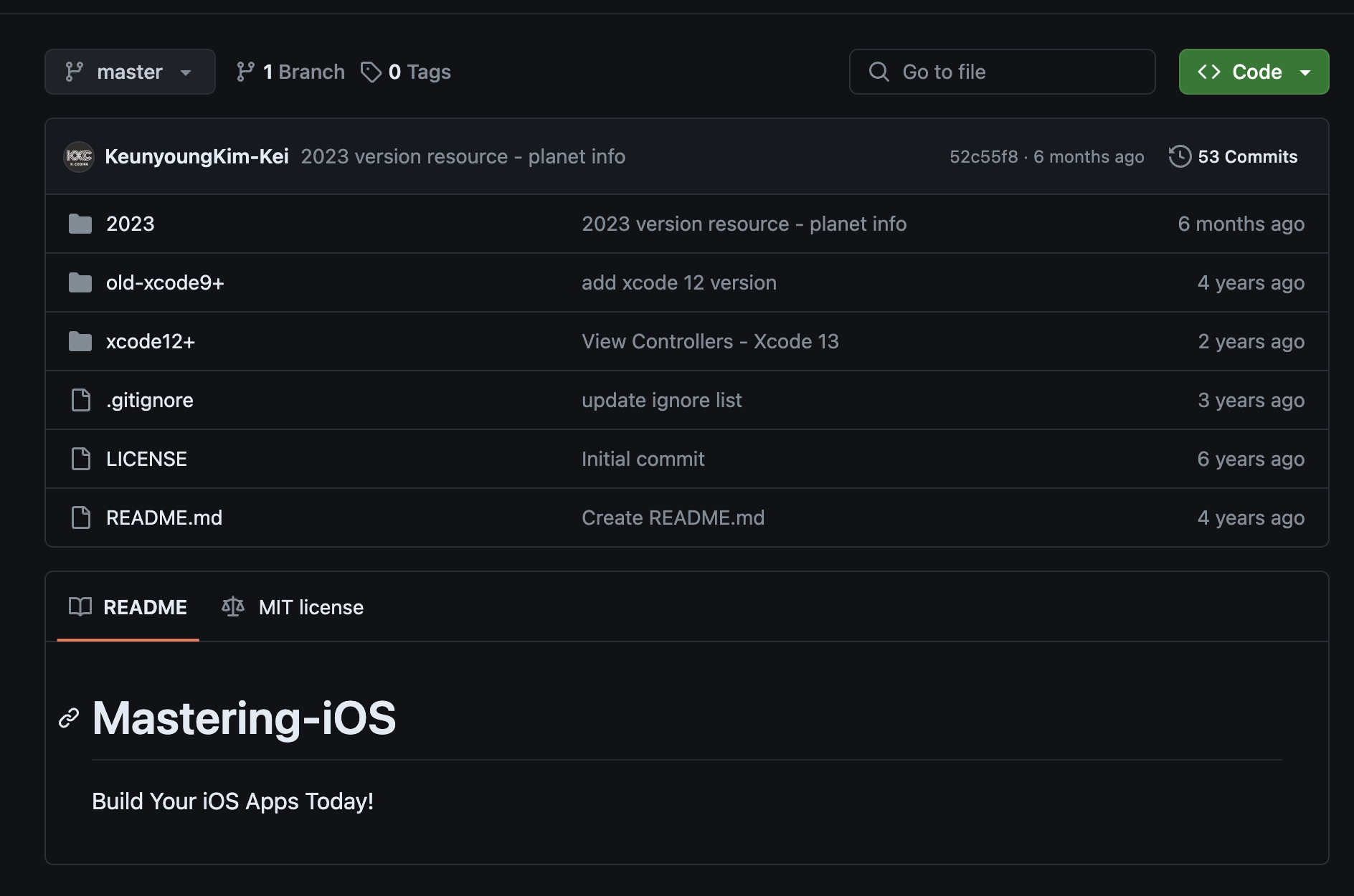Click the '2 years ago' timestamp for xcode12+
Image resolution: width=1354 pixels, height=896 pixels.
coord(1251,341)
